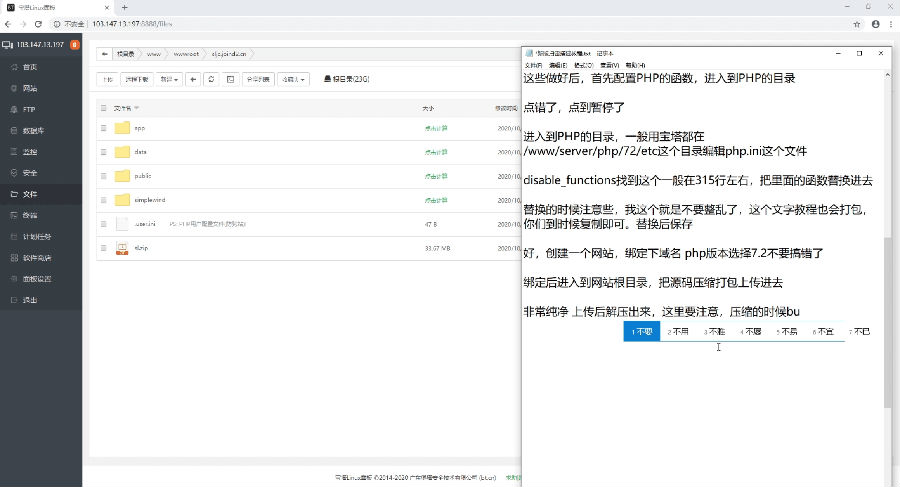Click 退出 to log out of the panel
Viewport: 900px width, 487px height.
pyautogui.click(x=30, y=300)
